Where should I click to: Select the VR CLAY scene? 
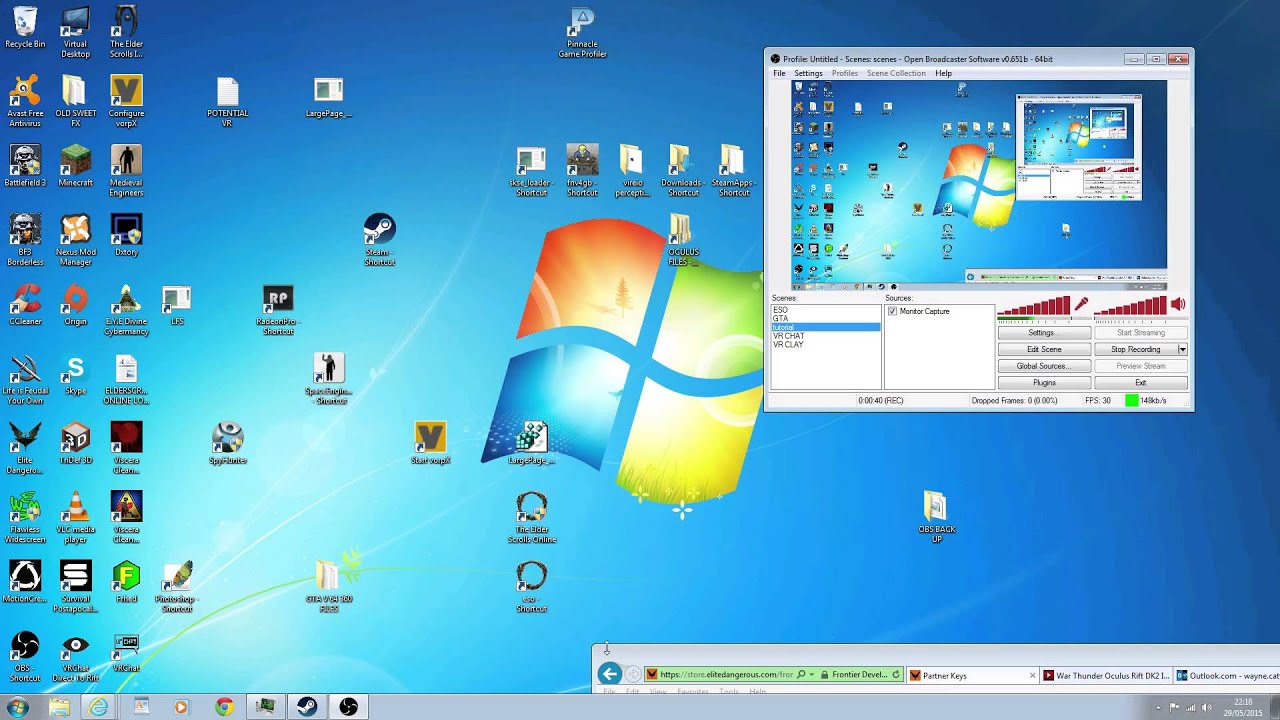pos(788,345)
